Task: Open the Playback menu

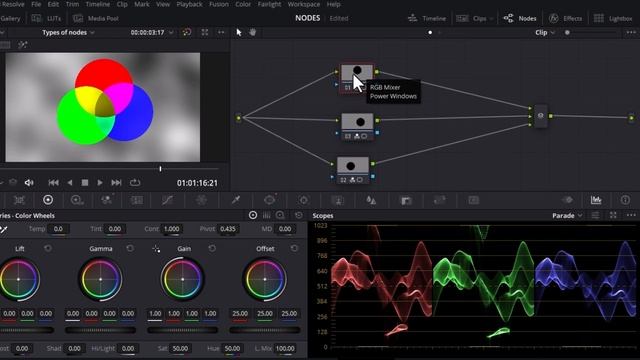Action: pos(189,4)
